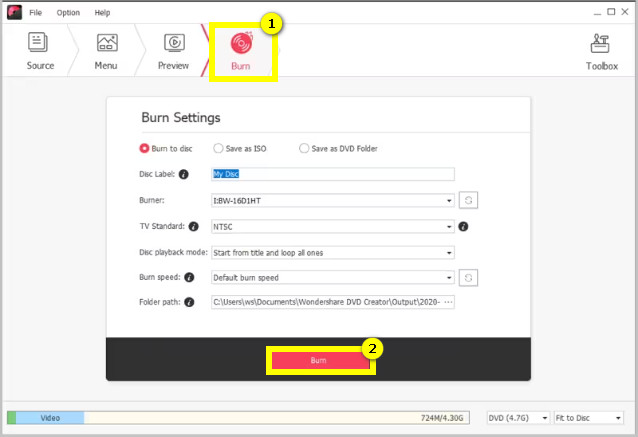Show info for Burn speed
Viewport: 638px width, 437px height.
189,277
